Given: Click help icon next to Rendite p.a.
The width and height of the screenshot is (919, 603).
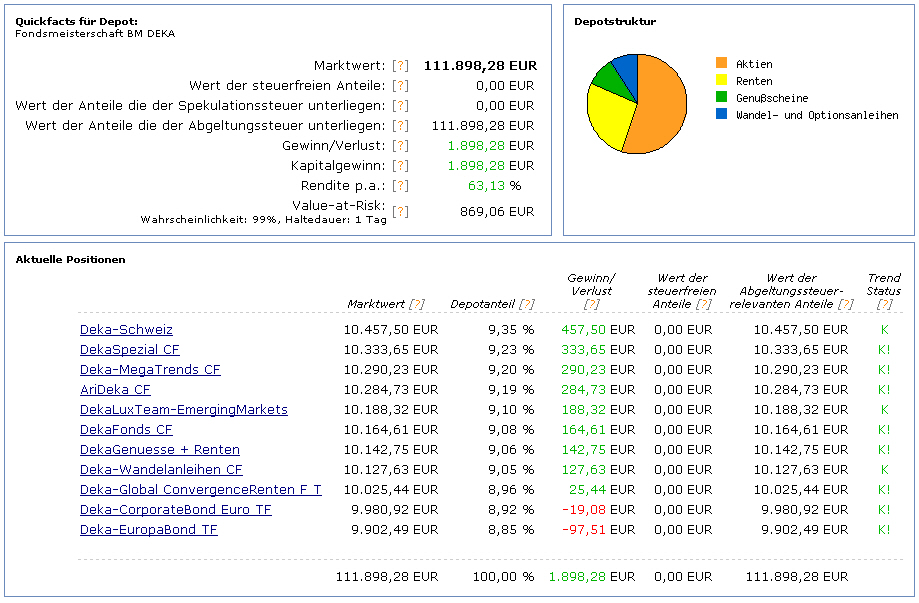Looking at the screenshot, I should click(400, 186).
